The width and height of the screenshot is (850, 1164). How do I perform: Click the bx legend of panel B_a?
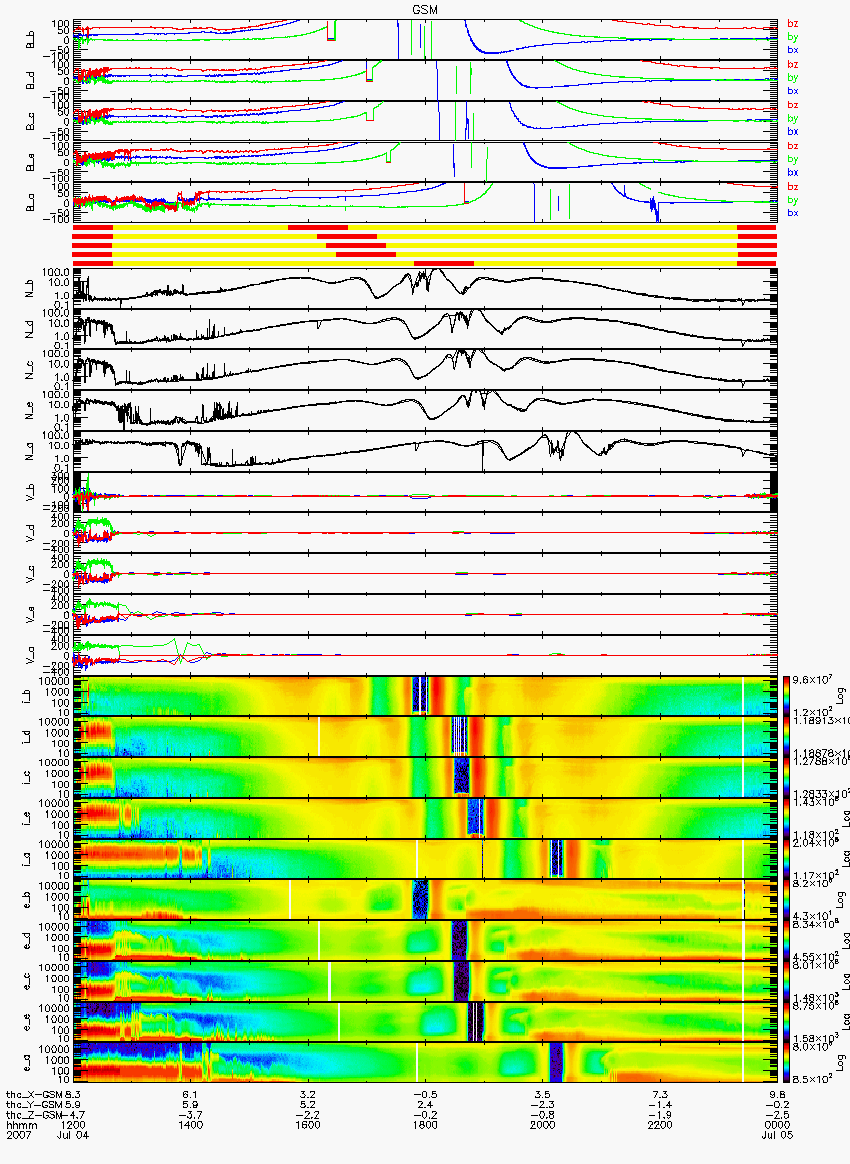pos(792,213)
